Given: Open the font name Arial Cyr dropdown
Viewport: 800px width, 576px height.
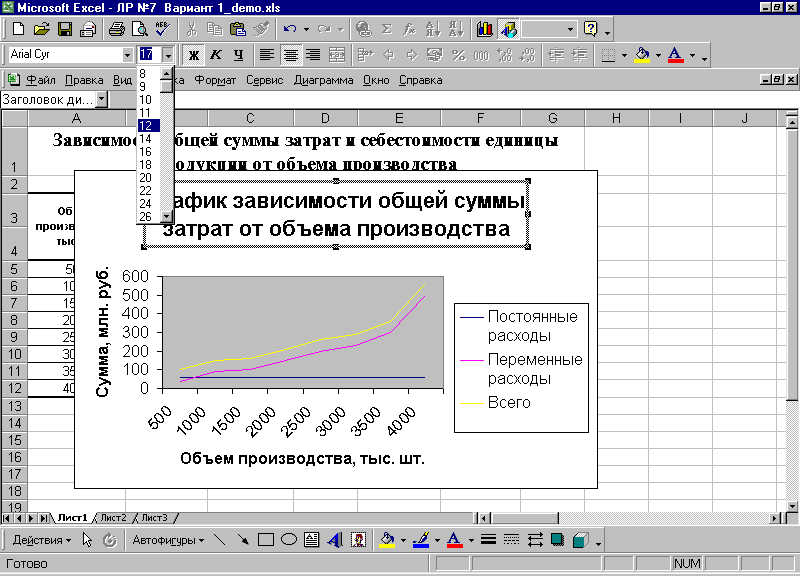Looking at the screenshot, I should pos(127,55).
